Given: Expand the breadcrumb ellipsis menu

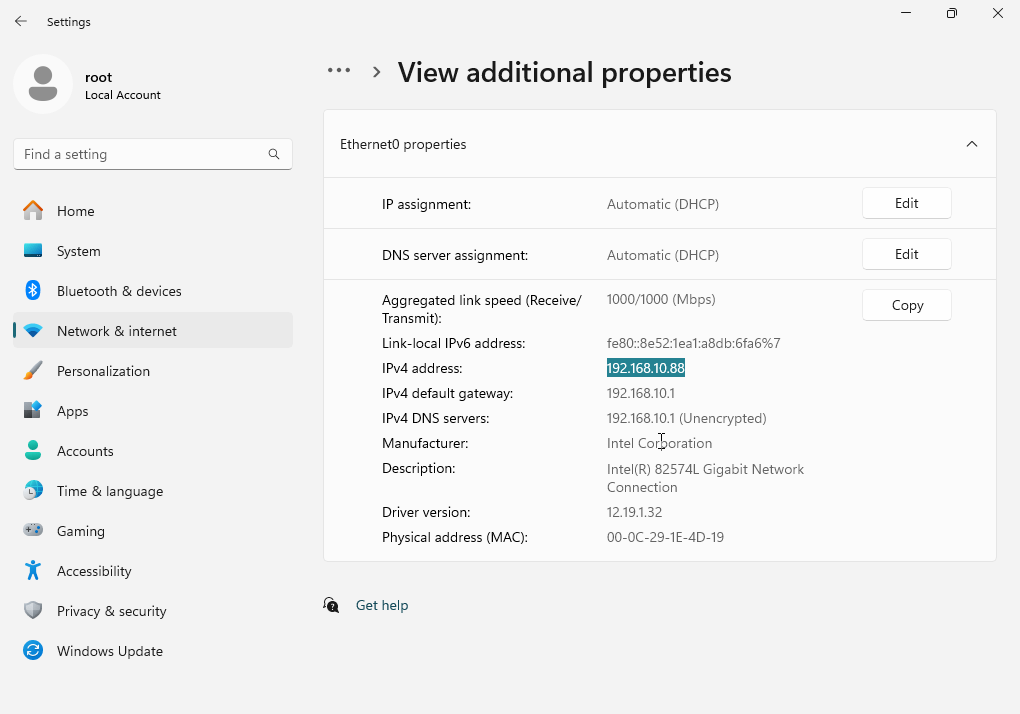Looking at the screenshot, I should coord(339,71).
